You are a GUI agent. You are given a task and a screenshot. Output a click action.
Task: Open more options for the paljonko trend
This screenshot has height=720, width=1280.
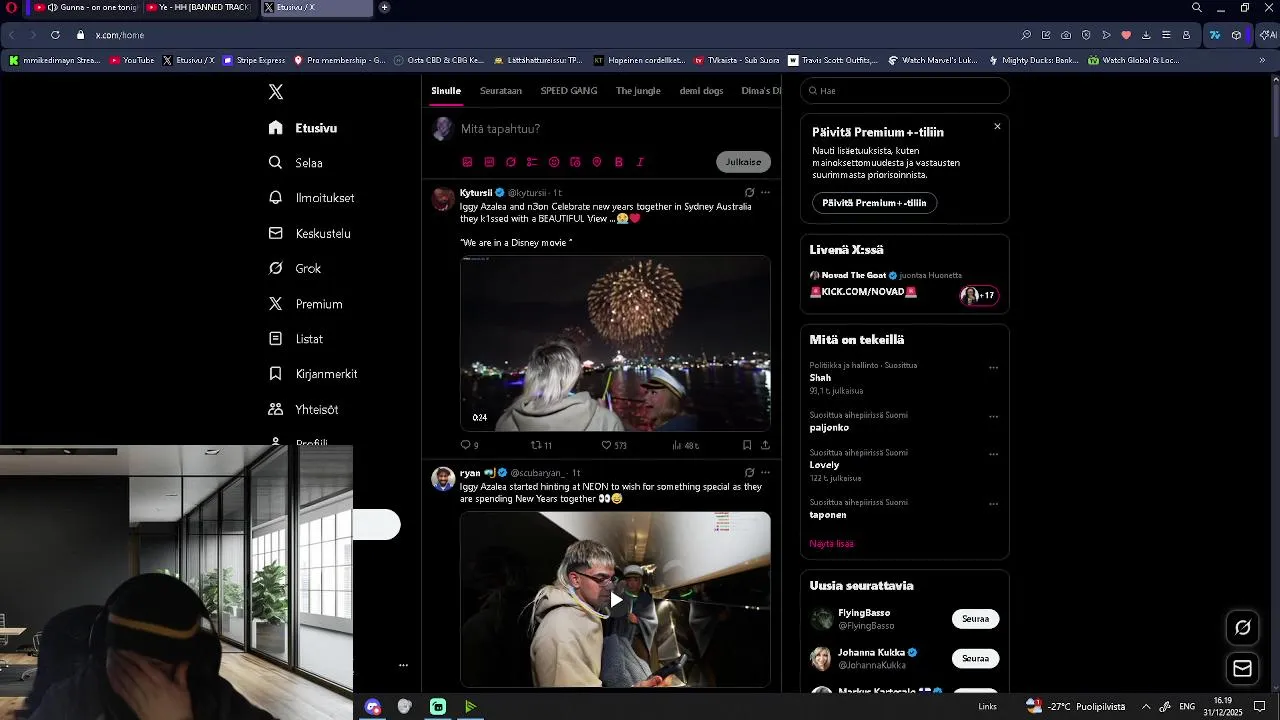pos(993,416)
